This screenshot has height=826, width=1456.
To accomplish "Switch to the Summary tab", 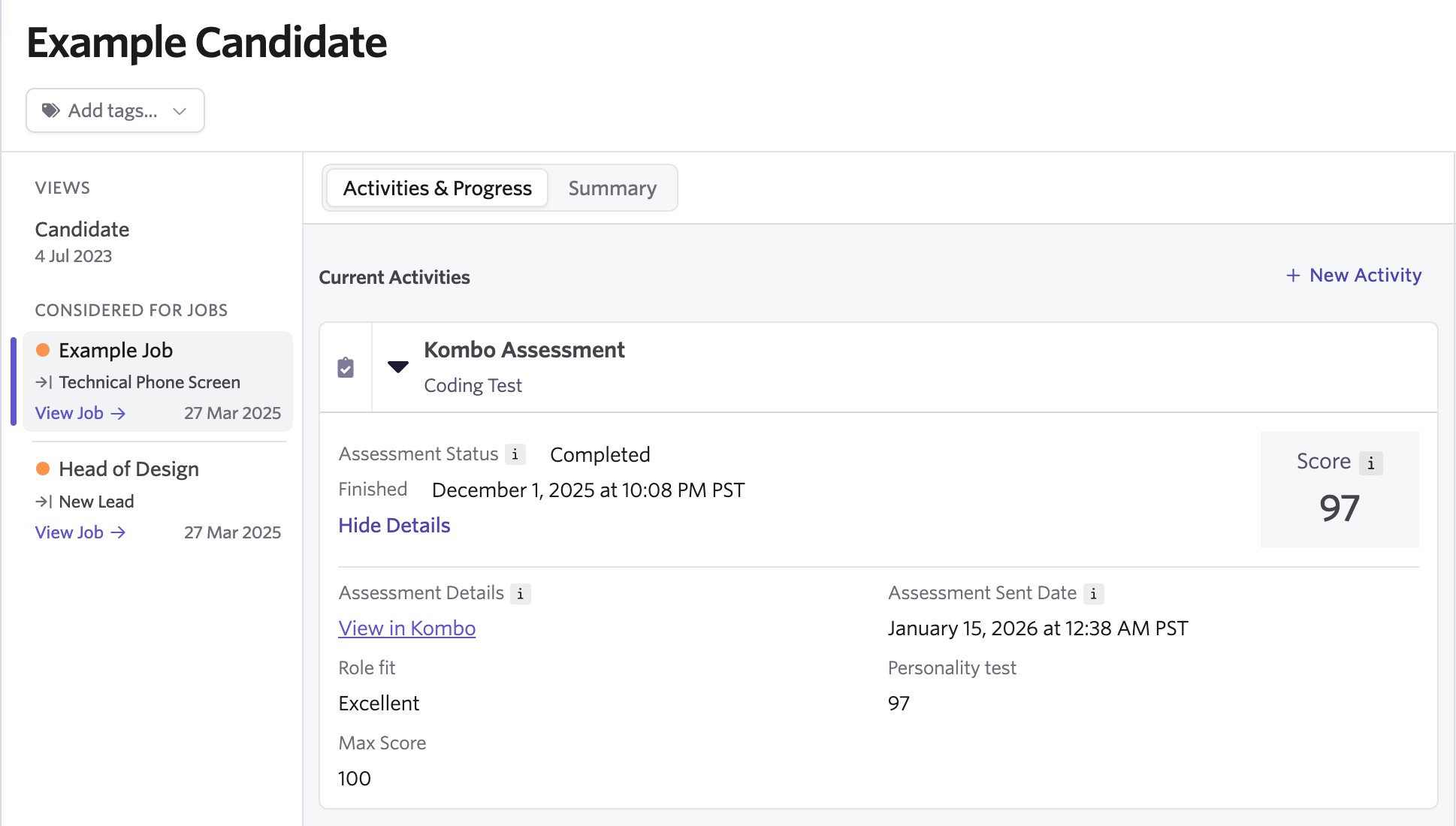I will coord(612,188).
